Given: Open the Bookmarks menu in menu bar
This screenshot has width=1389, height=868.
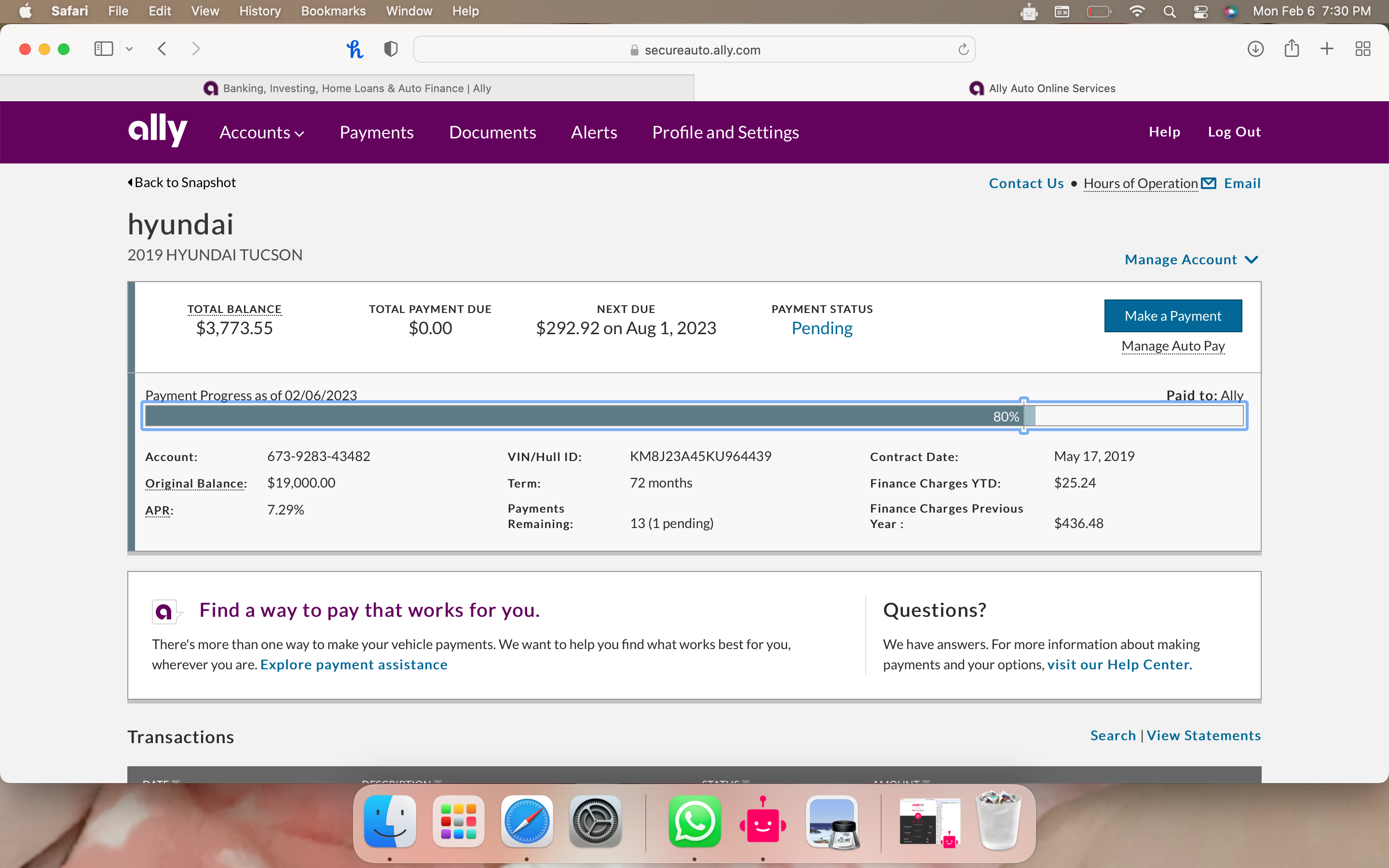Looking at the screenshot, I should coord(333,12).
